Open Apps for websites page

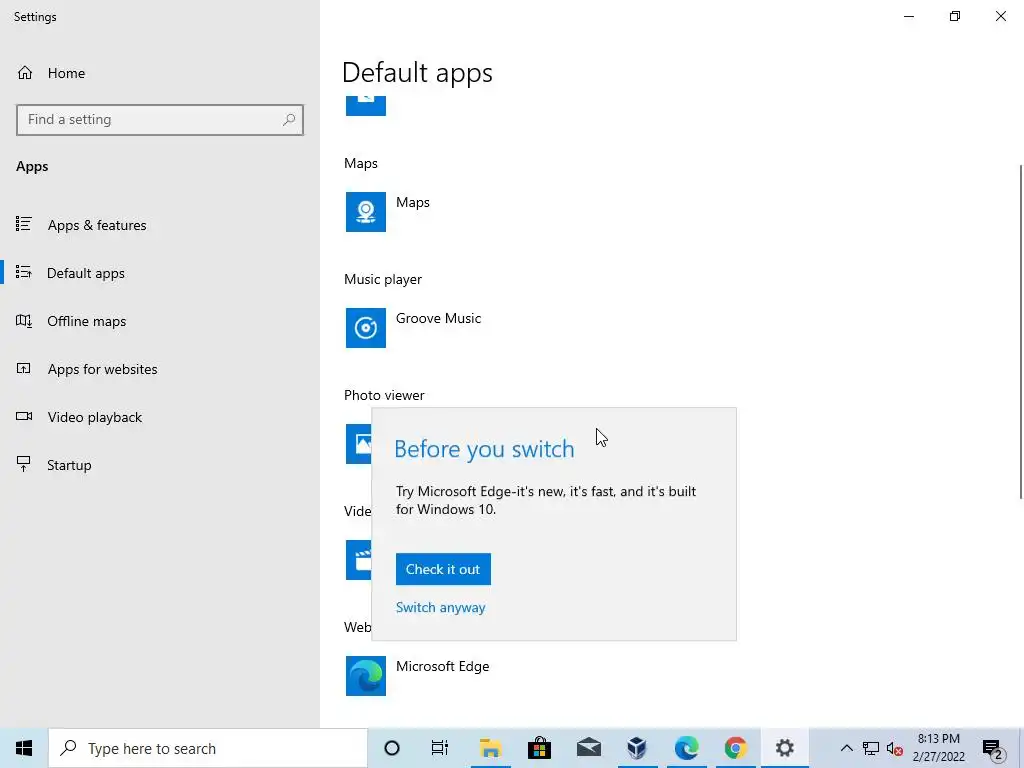point(102,369)
